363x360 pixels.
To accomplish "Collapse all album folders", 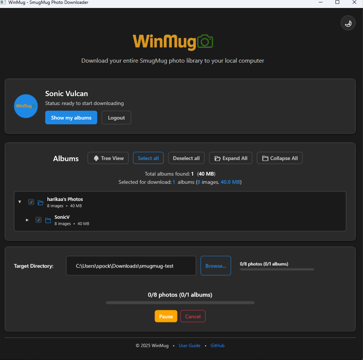I will (x=280, y=158).
